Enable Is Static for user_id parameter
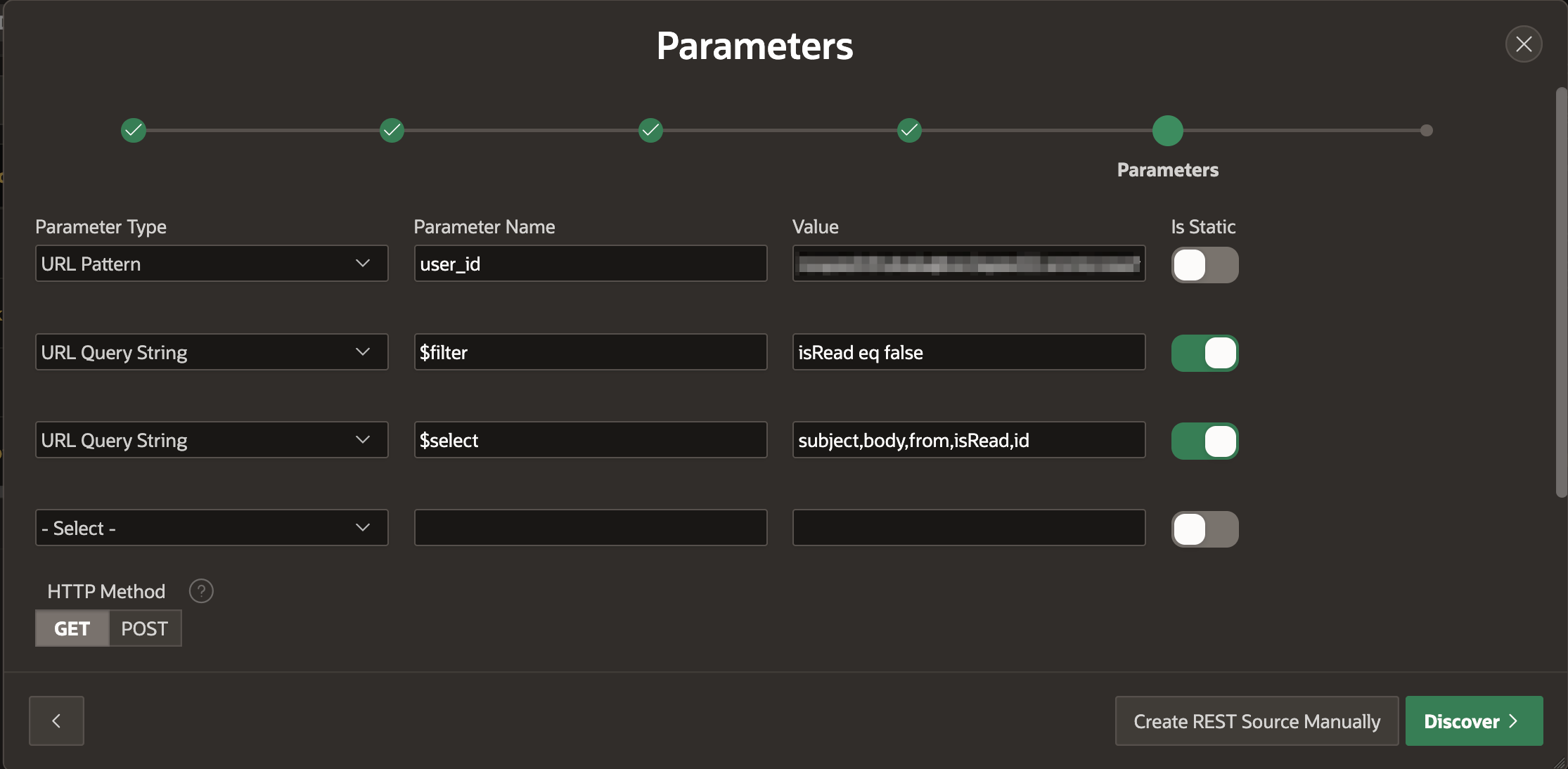1568x769 pixels. click(1204, 265)
